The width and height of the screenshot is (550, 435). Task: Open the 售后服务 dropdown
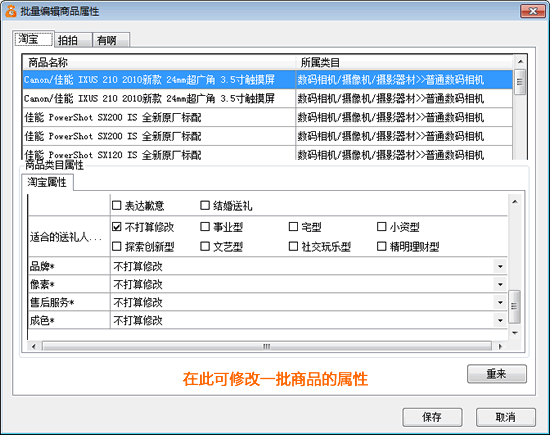pyautogui.click(x=500, y=302)
